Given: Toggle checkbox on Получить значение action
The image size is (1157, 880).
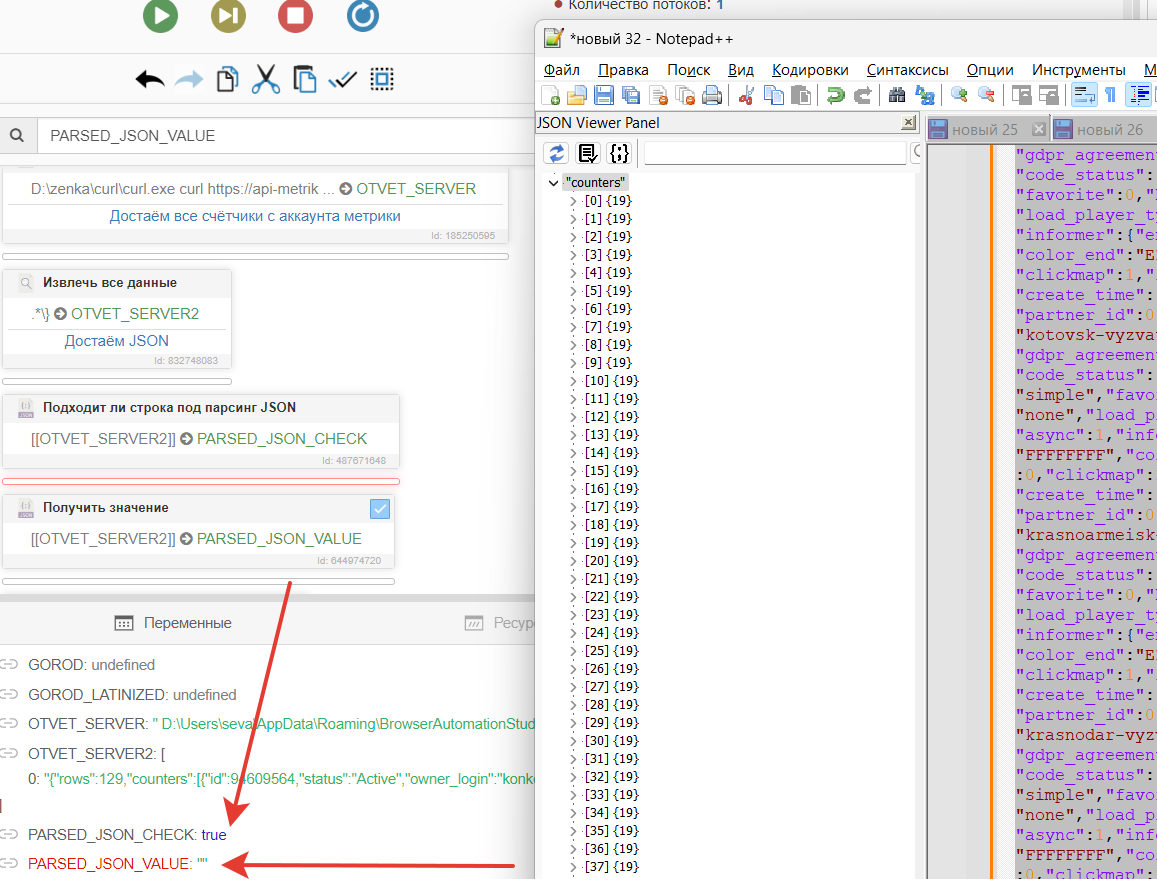Looking at the screenshot, I should [380, 509].
